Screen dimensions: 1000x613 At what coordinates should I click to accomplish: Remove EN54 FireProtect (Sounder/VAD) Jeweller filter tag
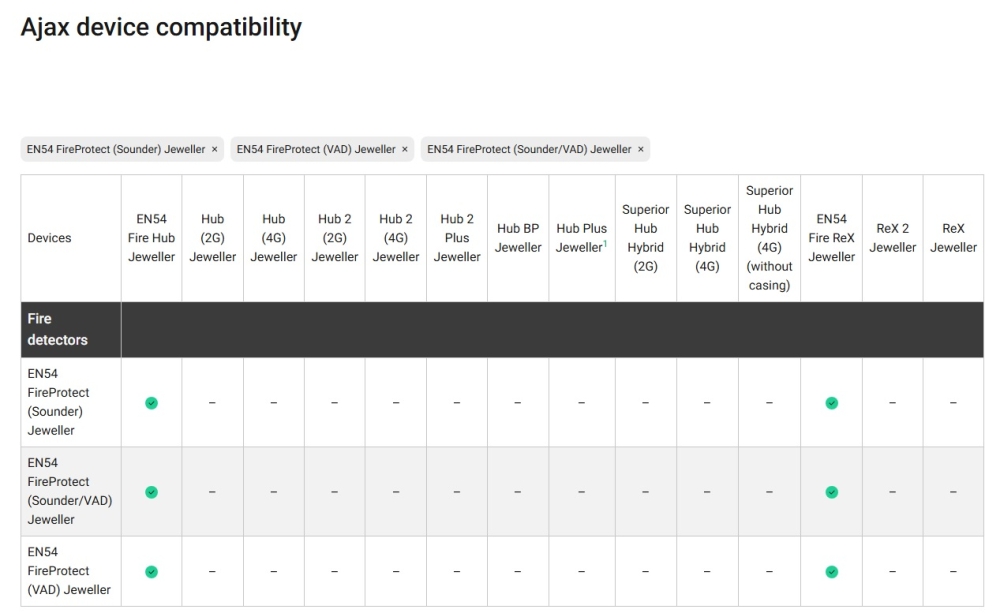click(x=641, y=150)
